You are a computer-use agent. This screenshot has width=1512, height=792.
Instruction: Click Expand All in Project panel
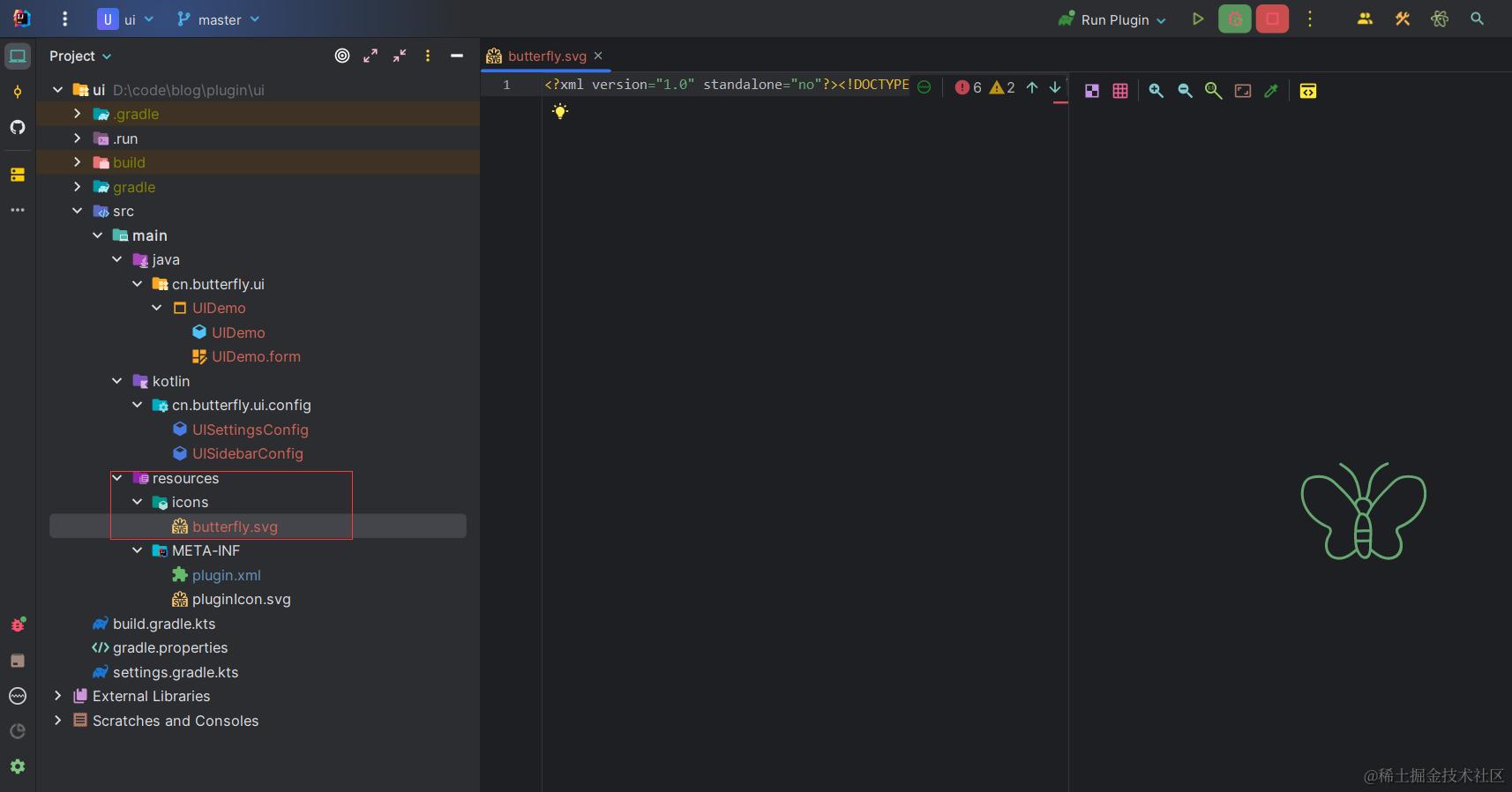(371, 56)
